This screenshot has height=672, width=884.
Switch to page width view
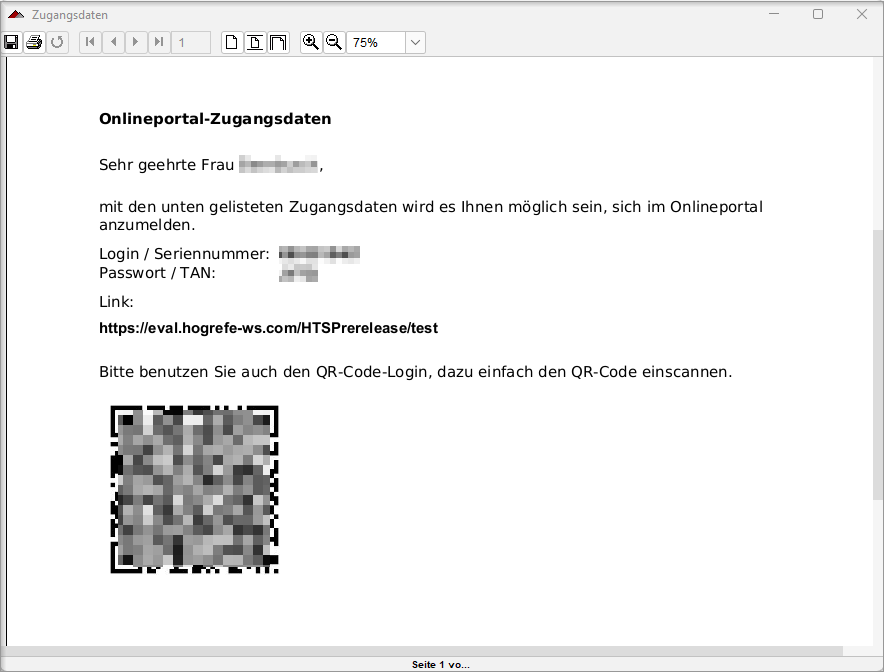(x=255, y=42)
